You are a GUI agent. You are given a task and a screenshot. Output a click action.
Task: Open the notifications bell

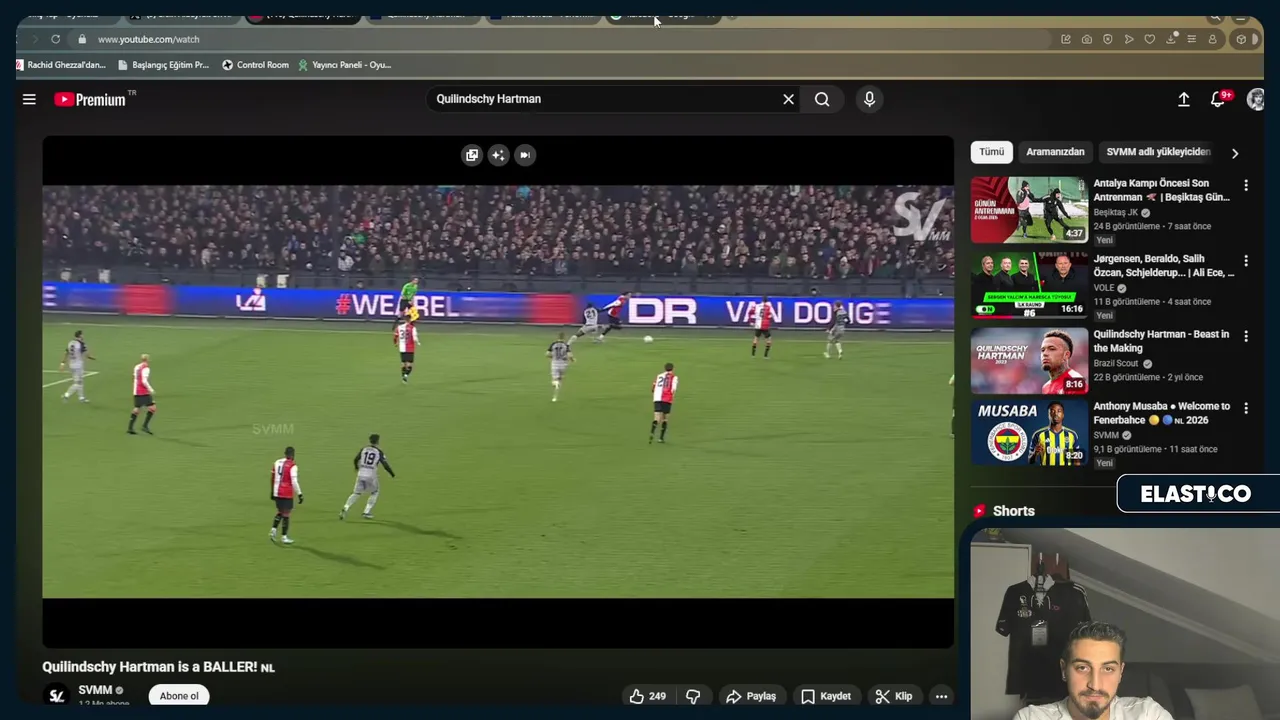pos(1218,99)
